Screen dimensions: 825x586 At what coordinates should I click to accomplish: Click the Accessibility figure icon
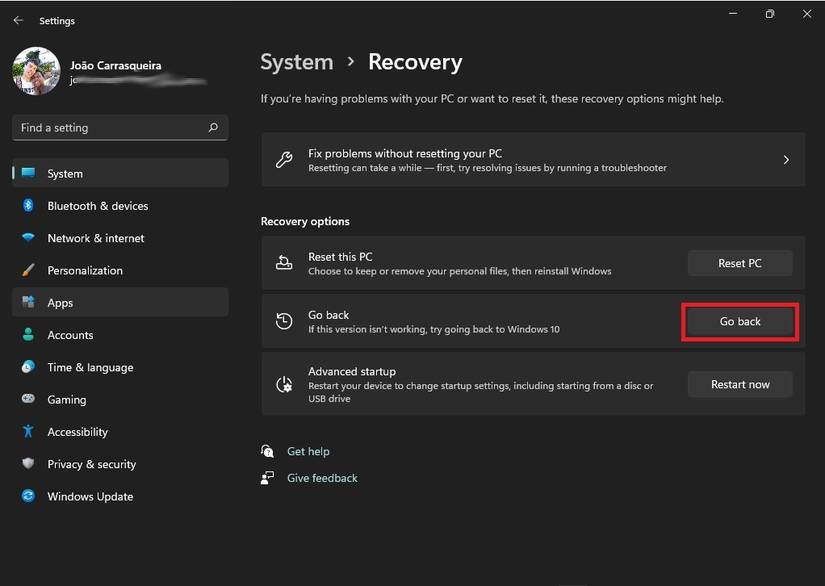(x=28, y=431)
